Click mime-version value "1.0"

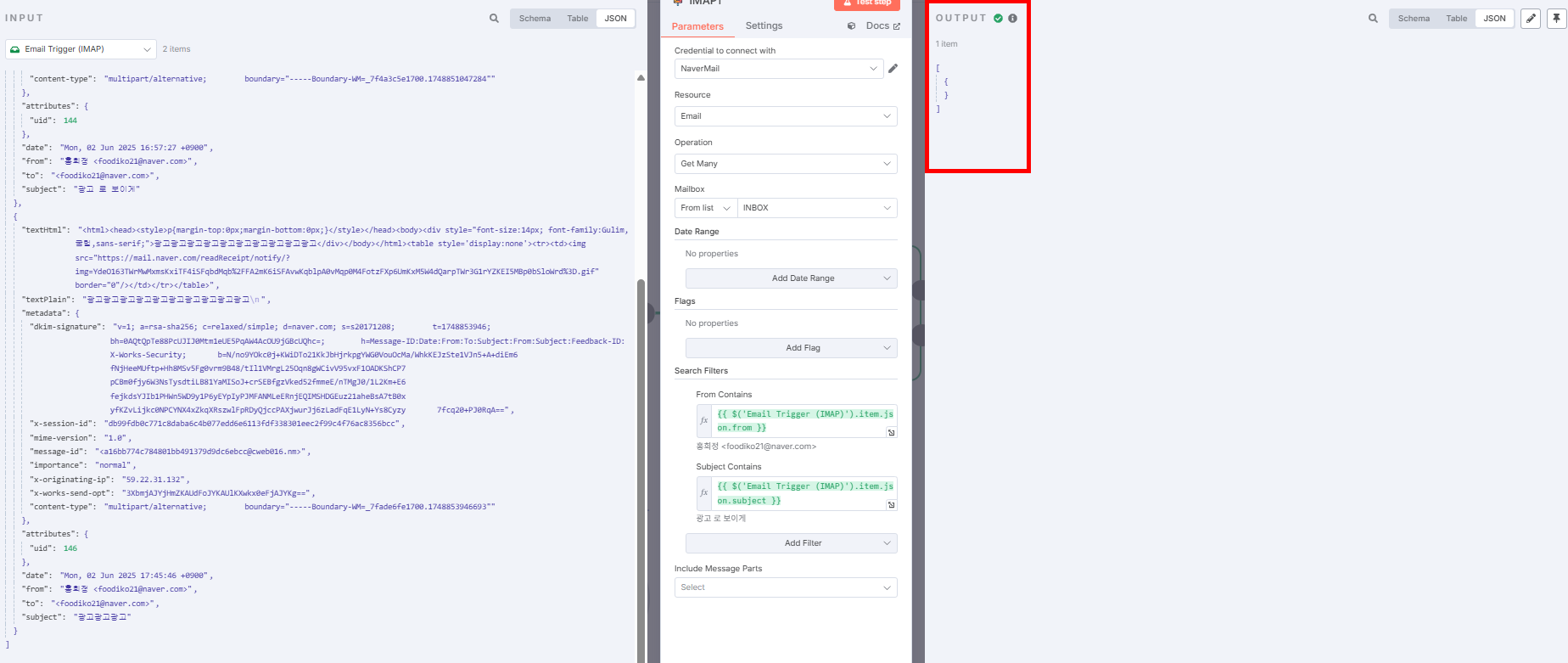[x=115, y=438]
